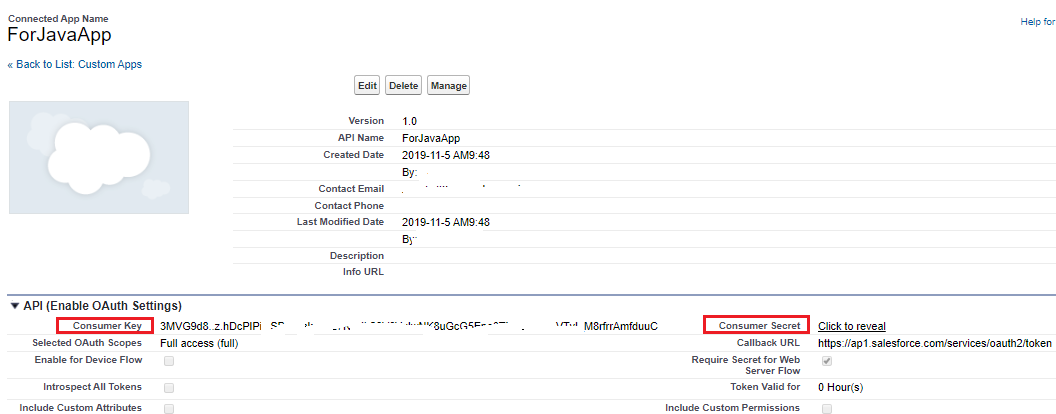1056x414 pixels.
Task: Select the Consumer Key value text
Action: coord(409,326)
